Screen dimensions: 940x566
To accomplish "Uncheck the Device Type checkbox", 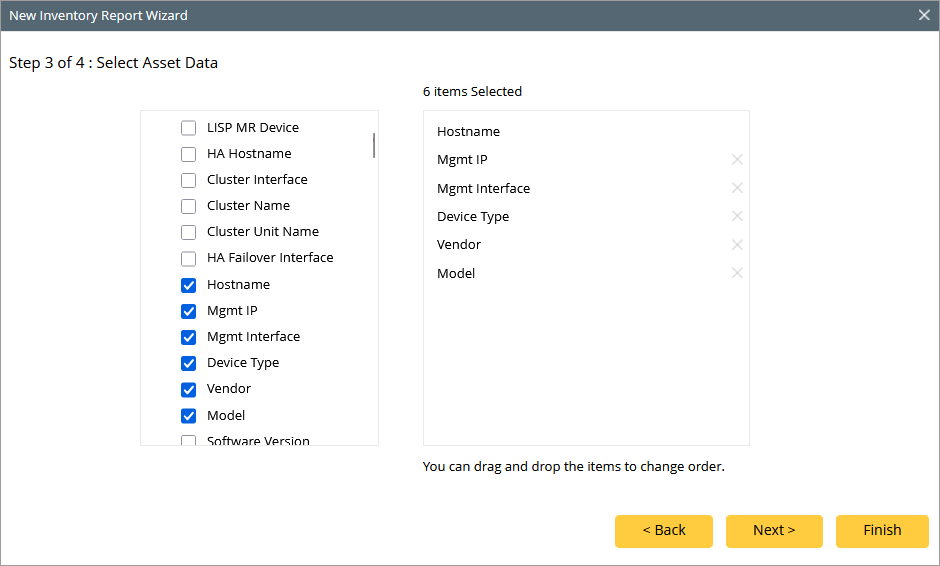I will [x=188, y=363].
